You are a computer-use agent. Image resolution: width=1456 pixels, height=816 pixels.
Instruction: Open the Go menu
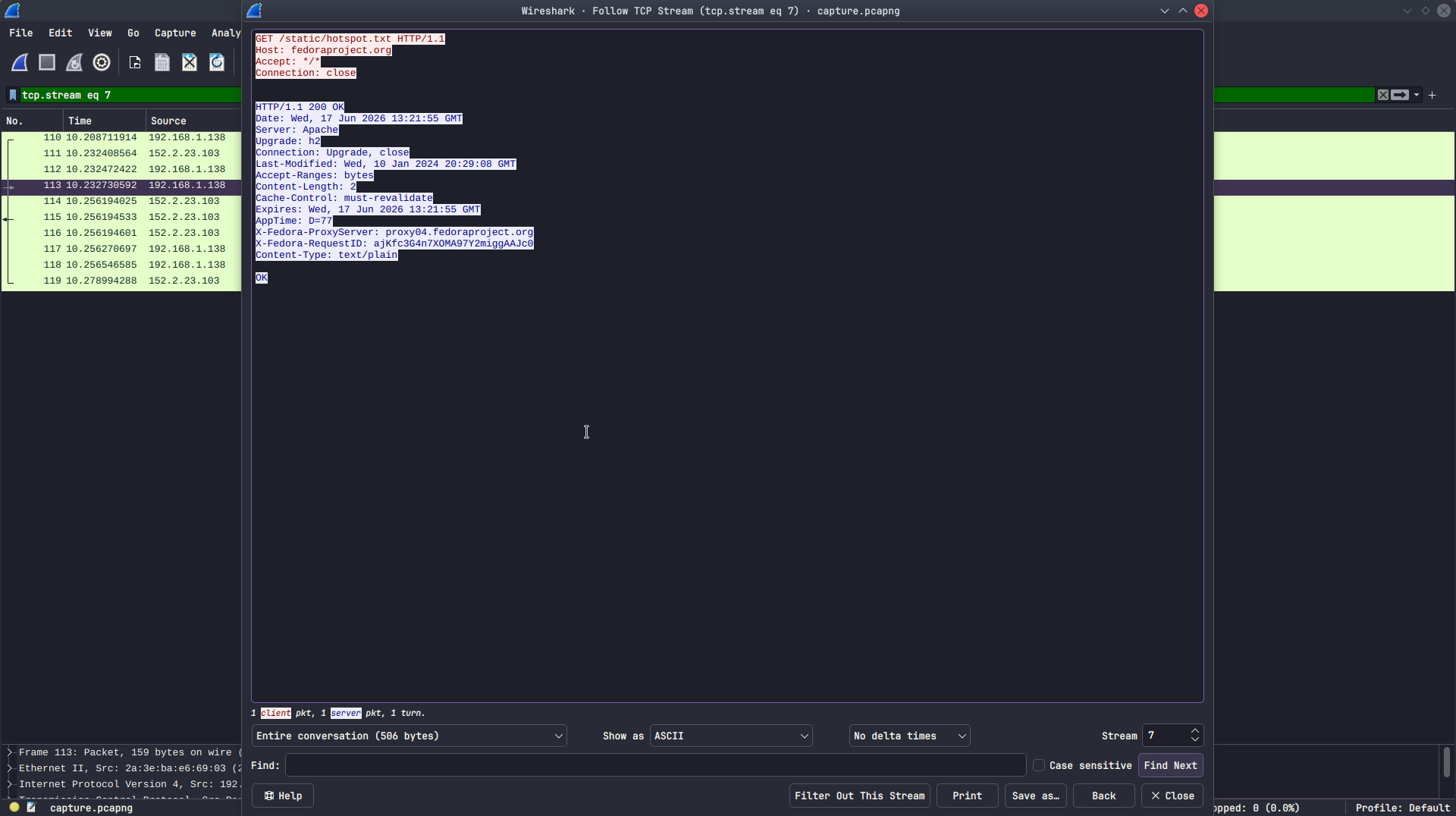click(133, 33)
